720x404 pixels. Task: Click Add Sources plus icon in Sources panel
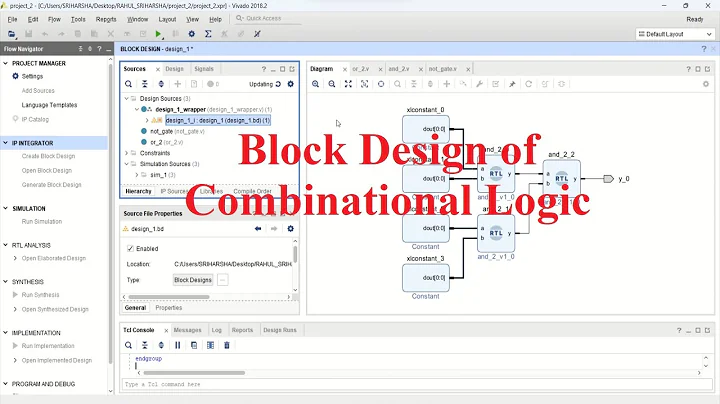178,84
